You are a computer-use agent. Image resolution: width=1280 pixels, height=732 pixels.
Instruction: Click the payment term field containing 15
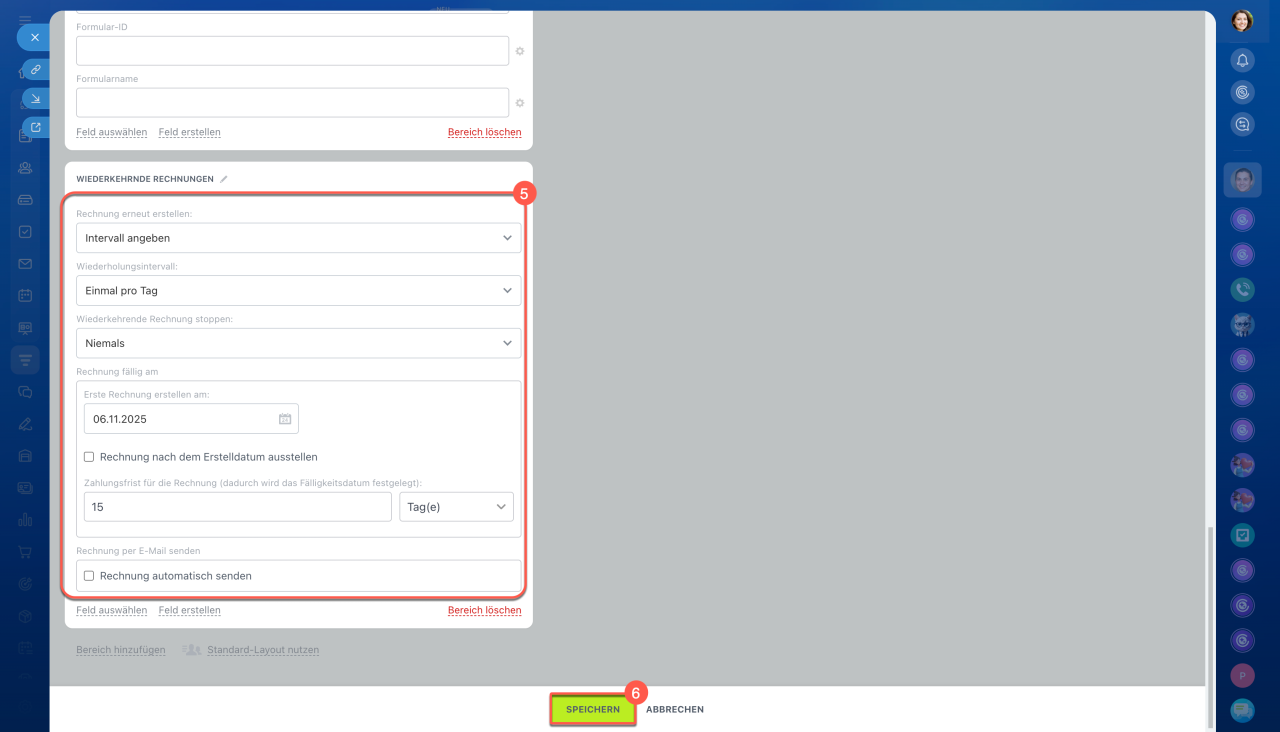coord(238,507)
